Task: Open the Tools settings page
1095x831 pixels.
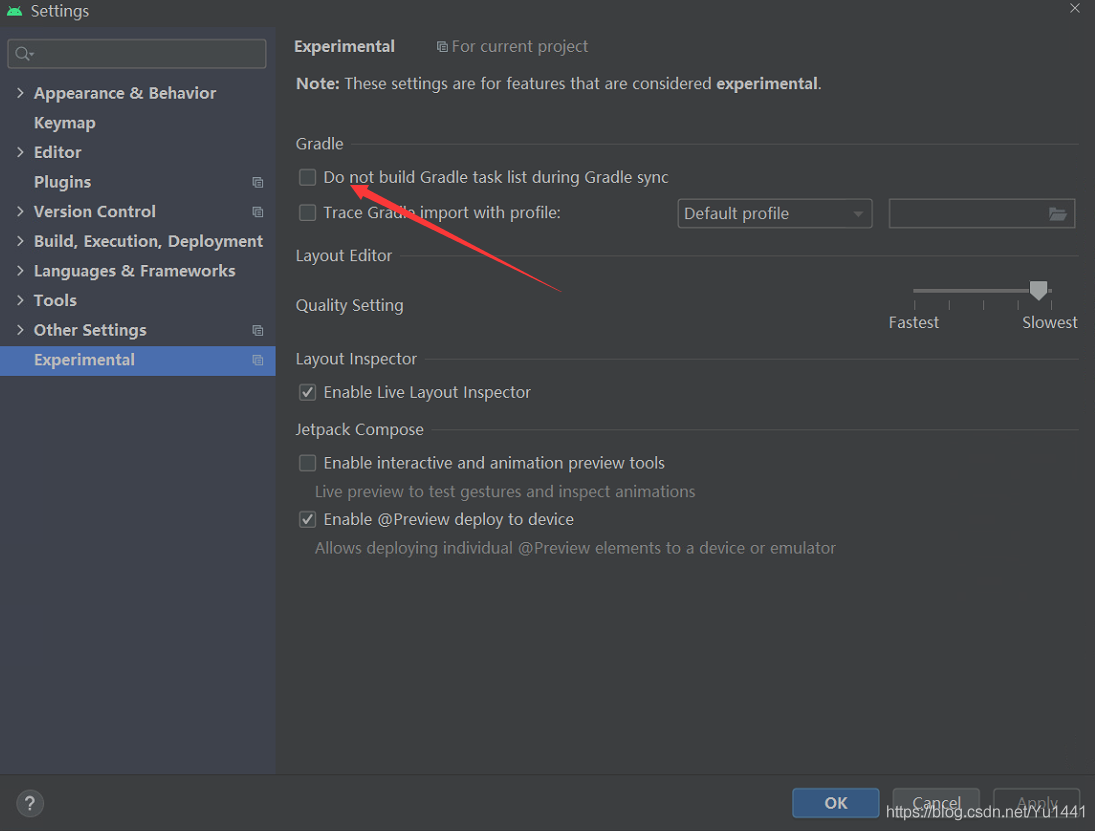Action: 55,300
